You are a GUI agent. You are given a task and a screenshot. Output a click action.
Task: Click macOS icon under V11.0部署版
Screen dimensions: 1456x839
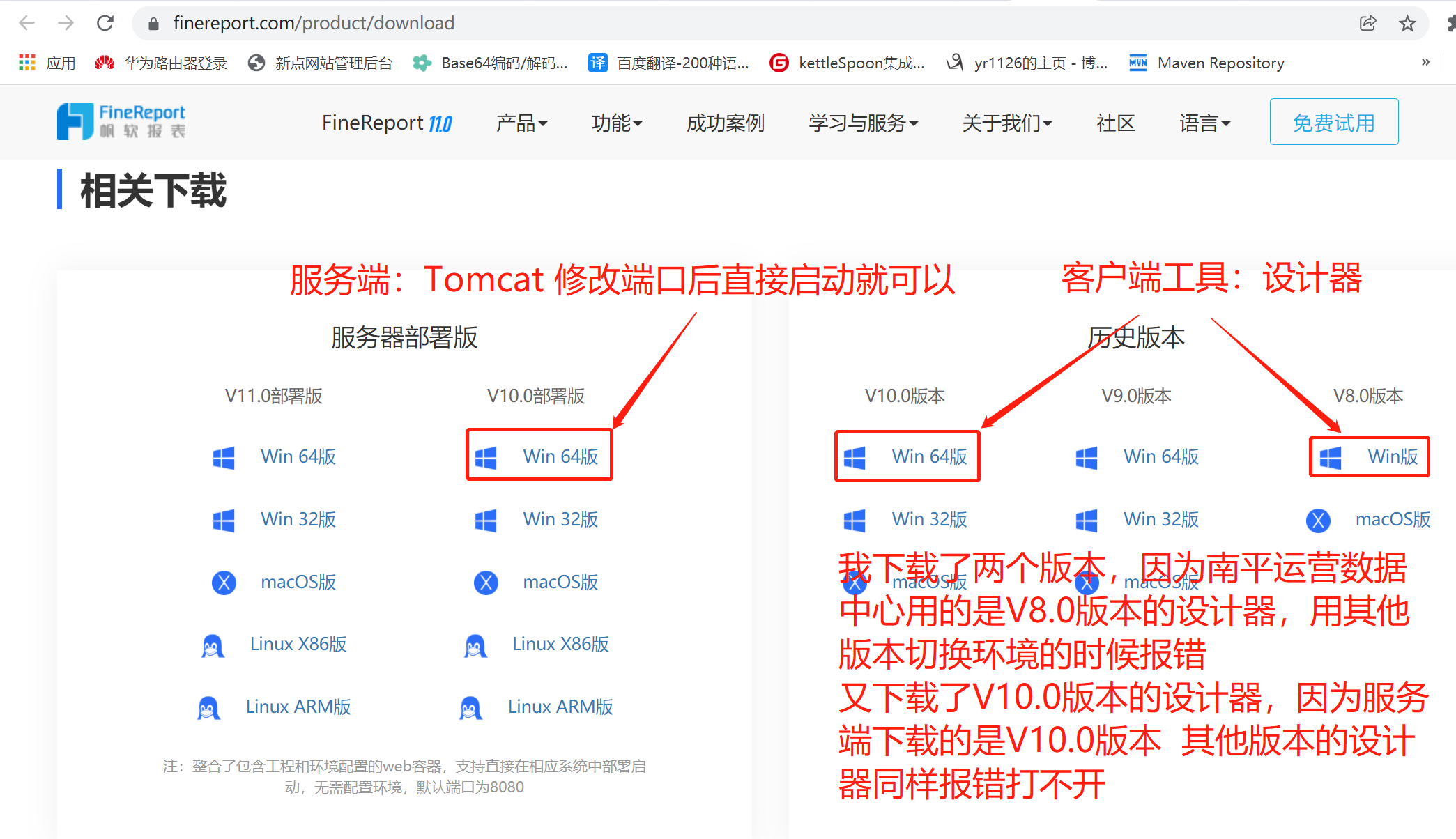coord(224,583)
